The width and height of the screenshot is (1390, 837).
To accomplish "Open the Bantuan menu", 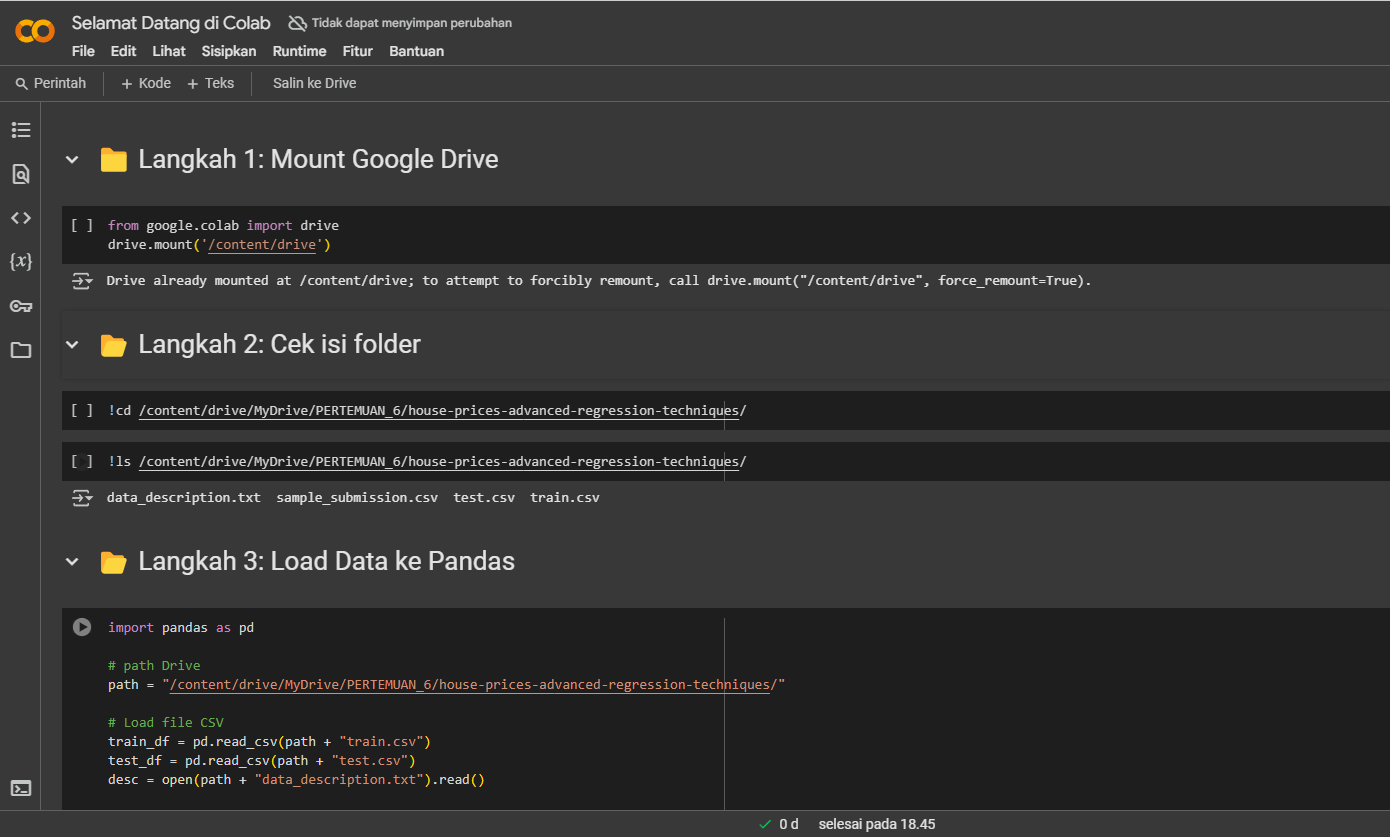I will [417, 51].
